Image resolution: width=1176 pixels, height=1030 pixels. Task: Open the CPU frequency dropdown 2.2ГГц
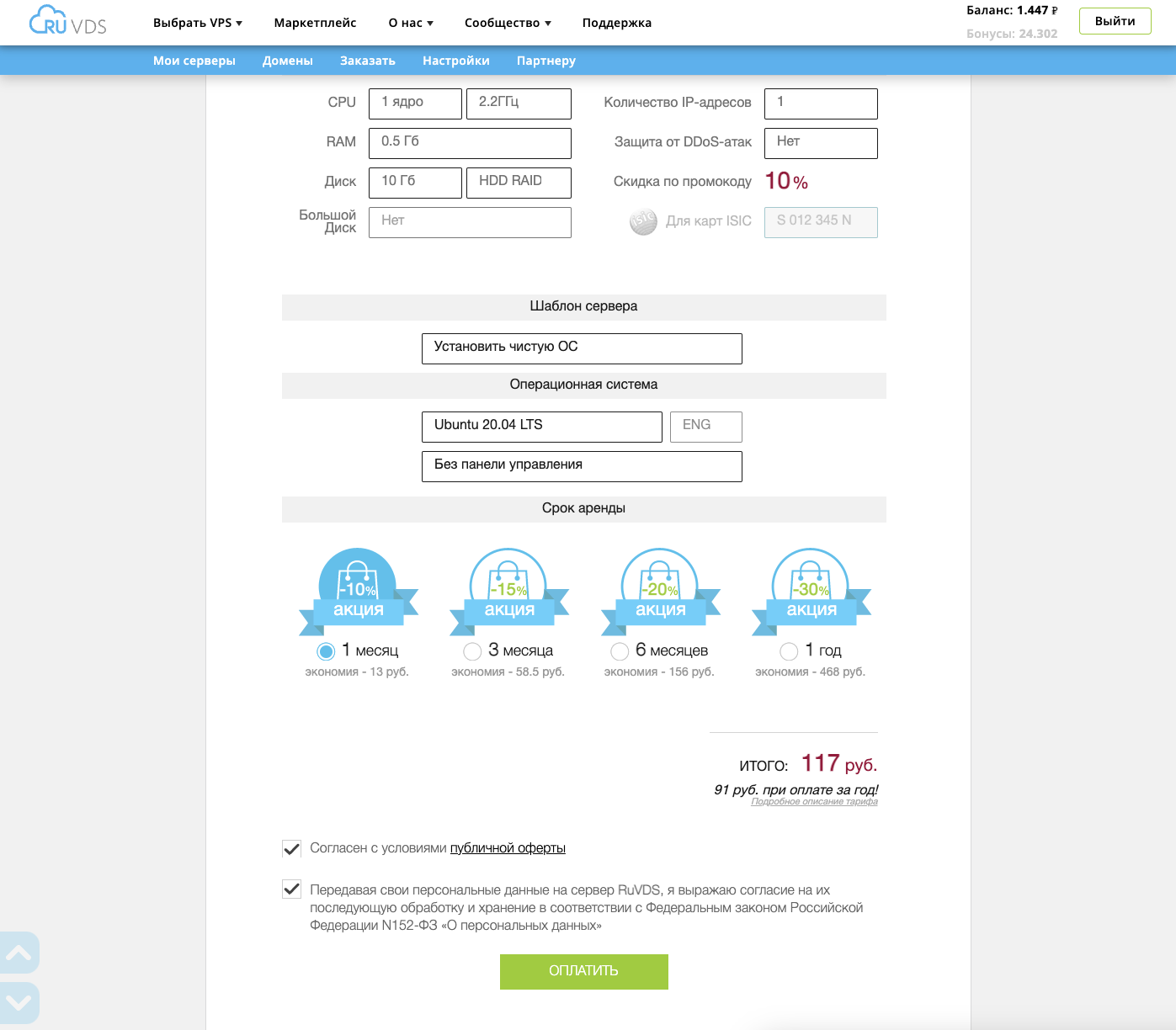pos(519,104)
